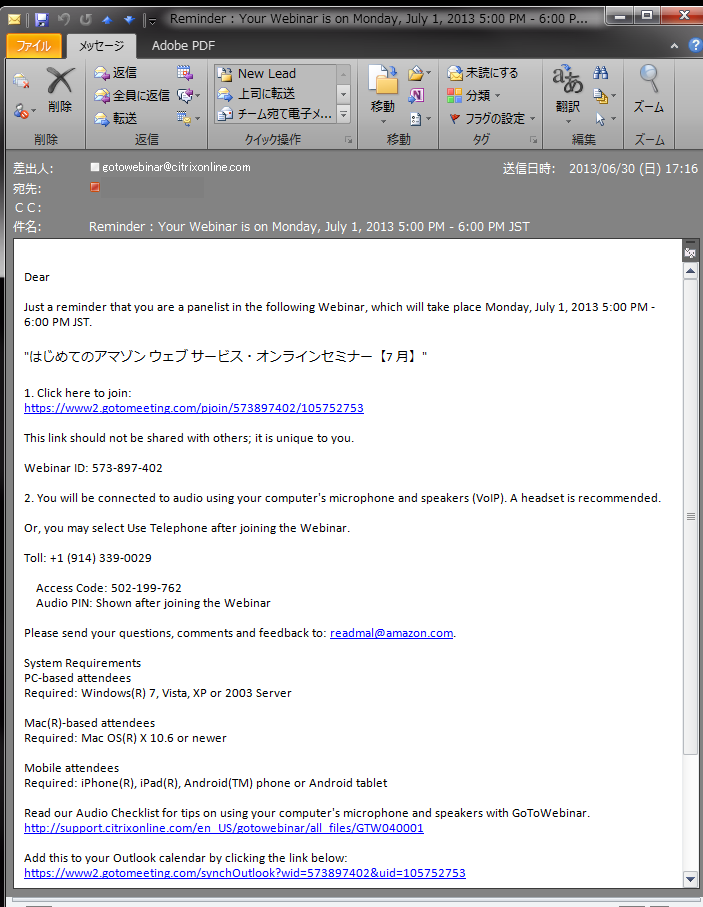This screenshot has width=703, height=907.
Task: Reply using the 返信 button
Action: pyautogui.click(x=116, y=72)
